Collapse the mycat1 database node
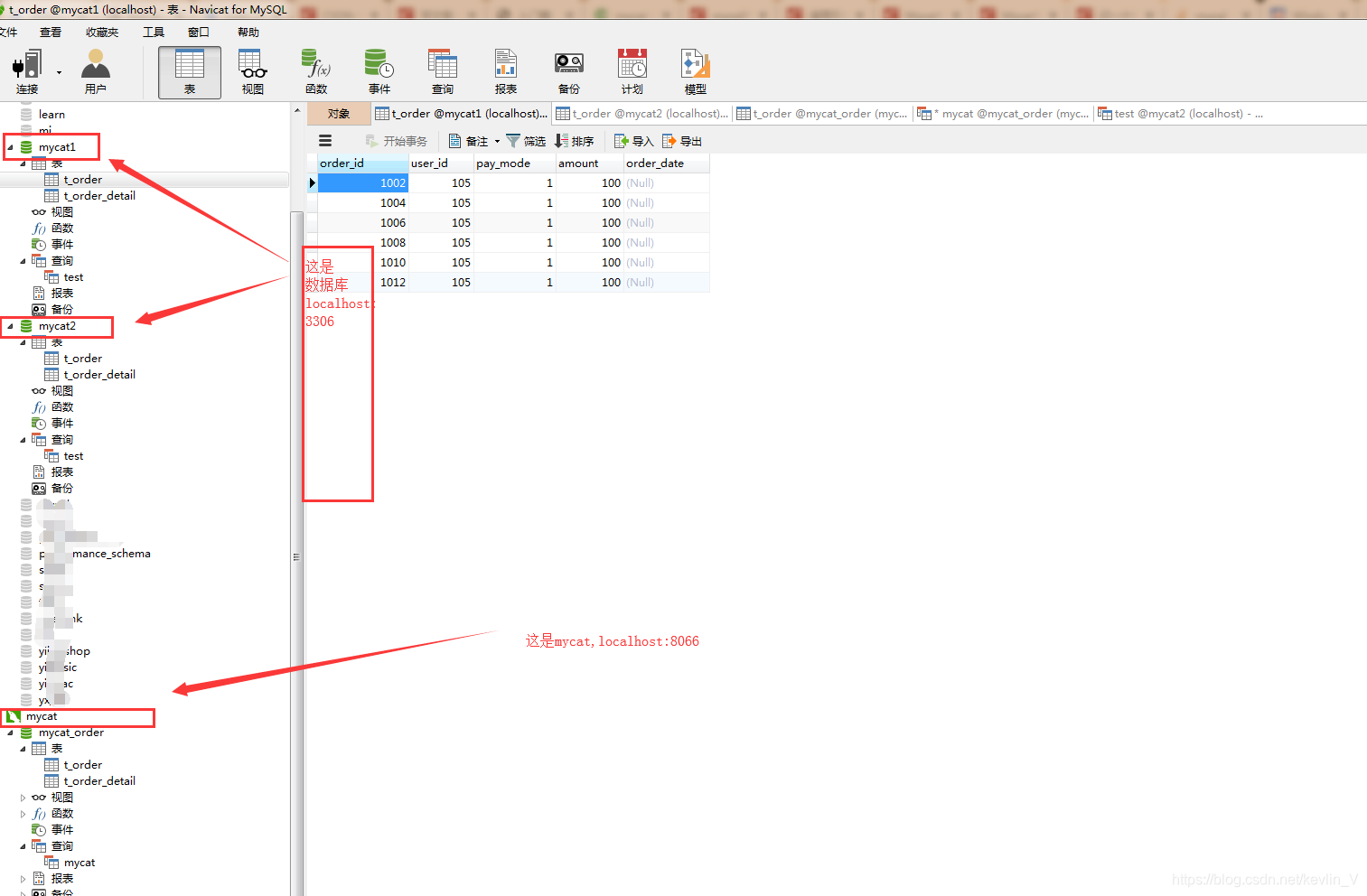 pos(11,147)
